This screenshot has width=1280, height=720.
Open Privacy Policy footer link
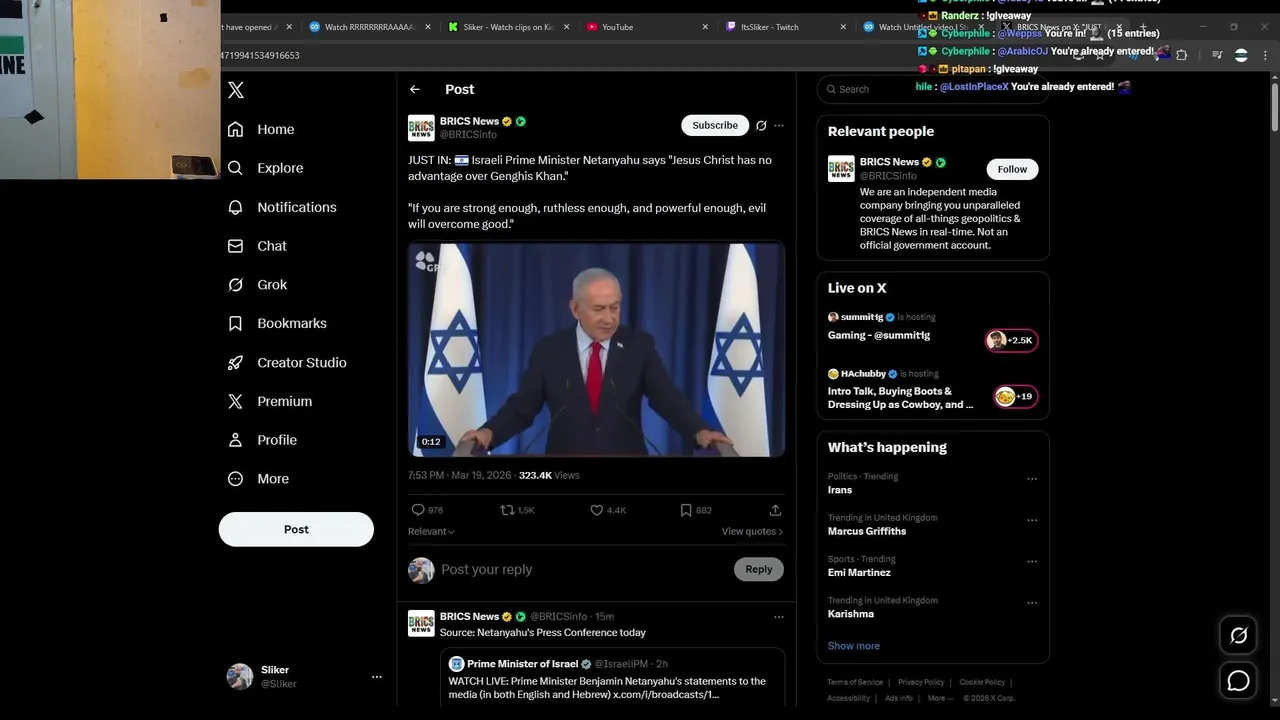[921, 682]
